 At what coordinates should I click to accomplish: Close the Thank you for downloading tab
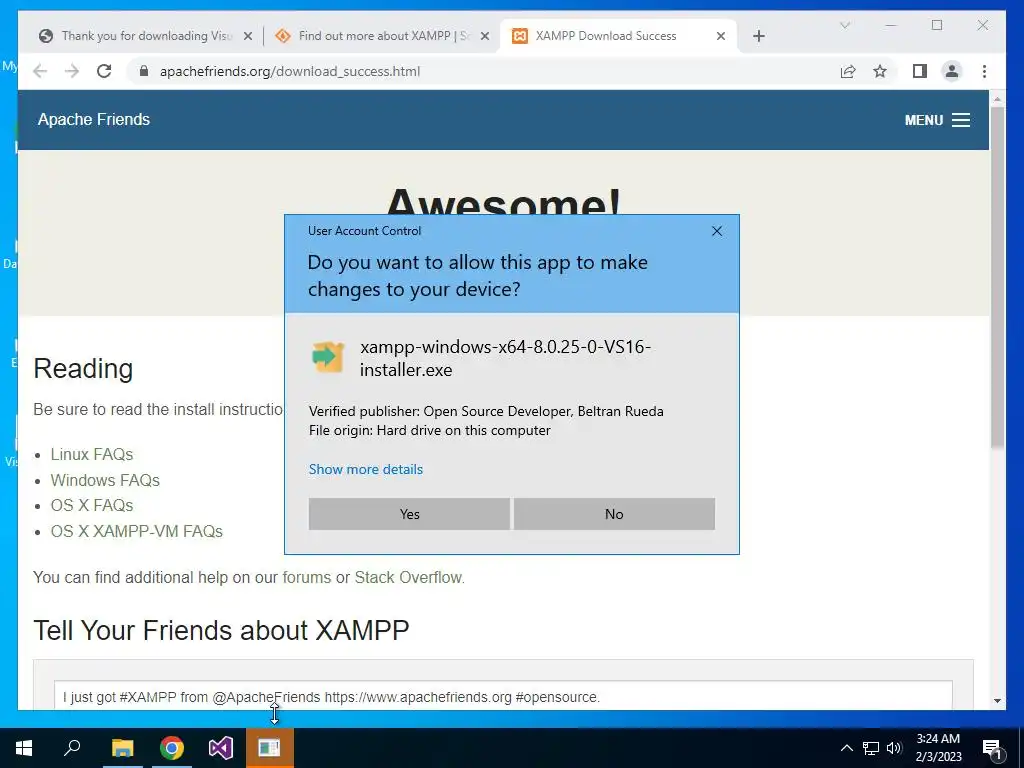(x=248, y=36)
